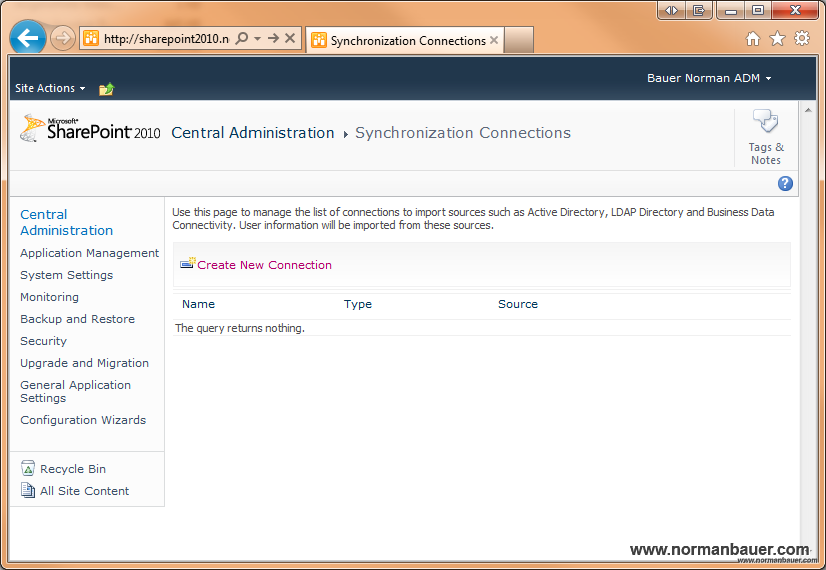Click the All Site Content icon
Viewport: 826px width, 570px height.
[28, 490]
